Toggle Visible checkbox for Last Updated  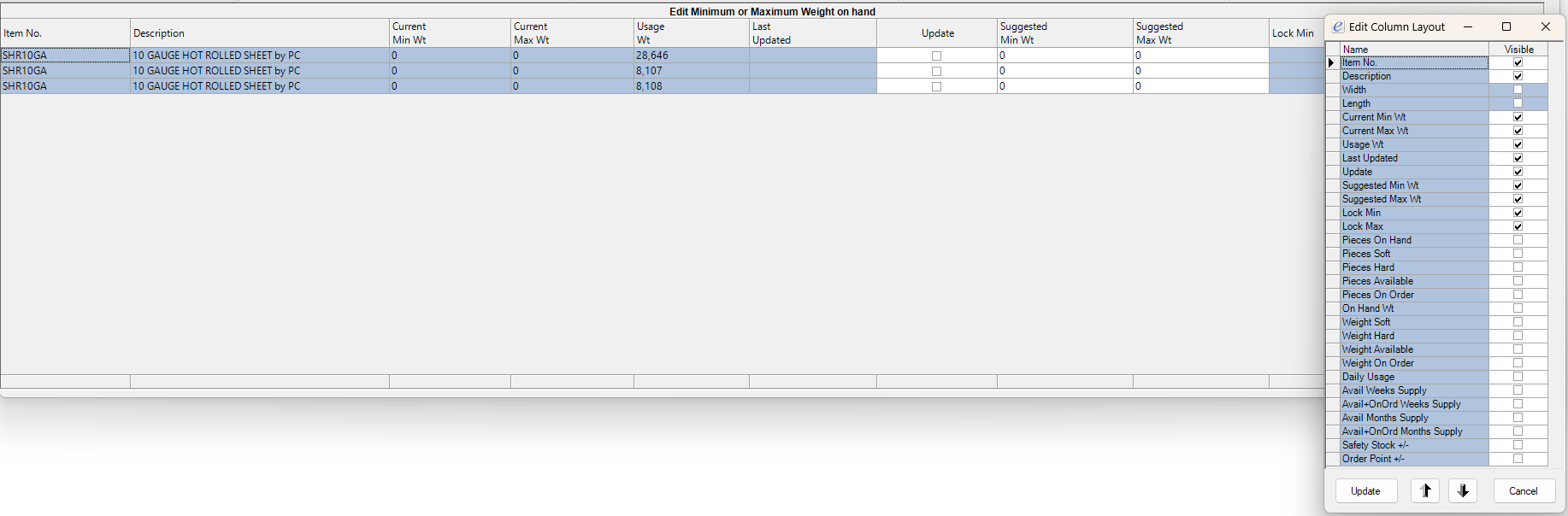click(x=1518, y=158)
